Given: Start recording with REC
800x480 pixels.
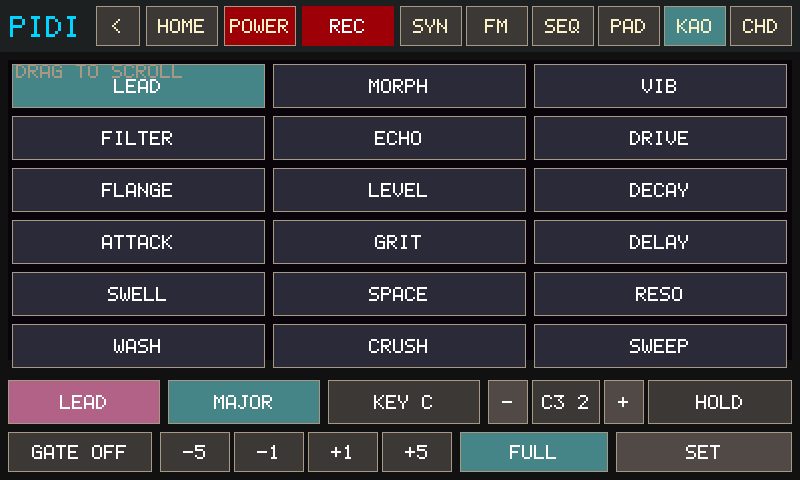Looking at the screenshot, I should pos(348,26).
